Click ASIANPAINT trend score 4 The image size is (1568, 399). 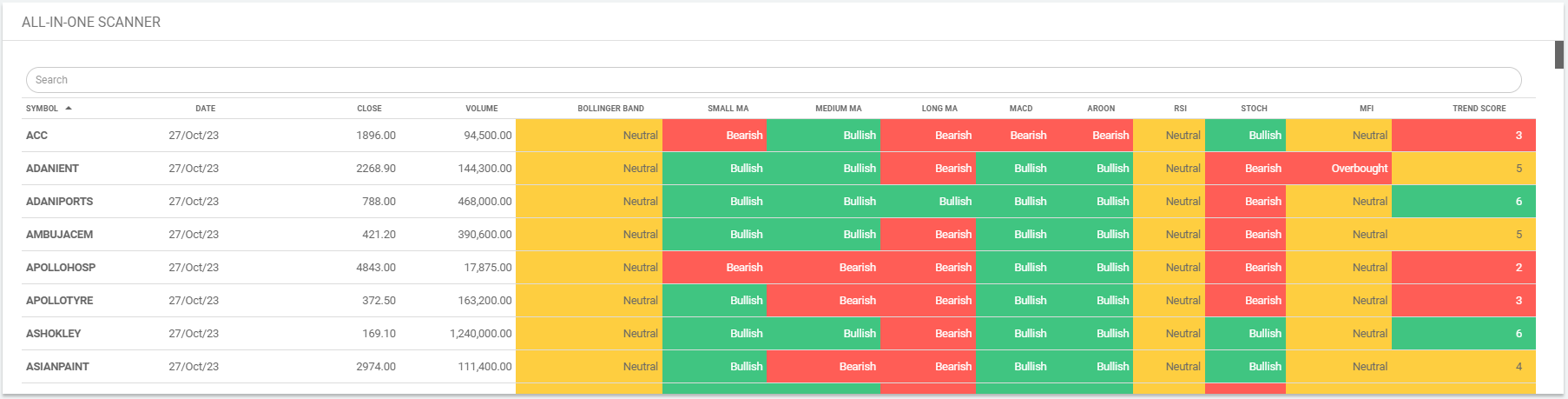(1464, 367)
